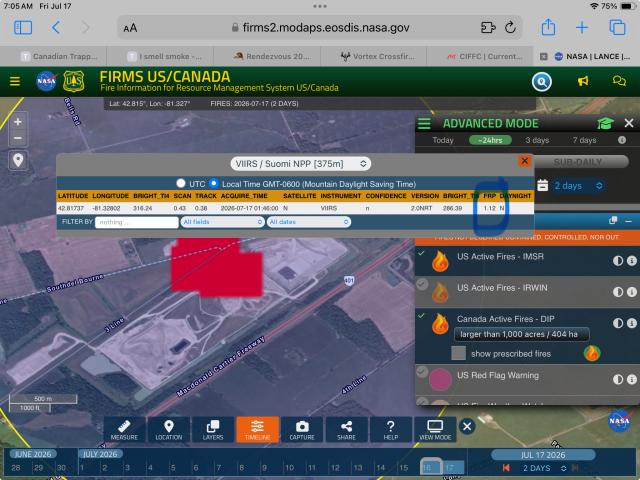Zoom in with the plus button
Screen dimensions: 640x480
(18, 122)
